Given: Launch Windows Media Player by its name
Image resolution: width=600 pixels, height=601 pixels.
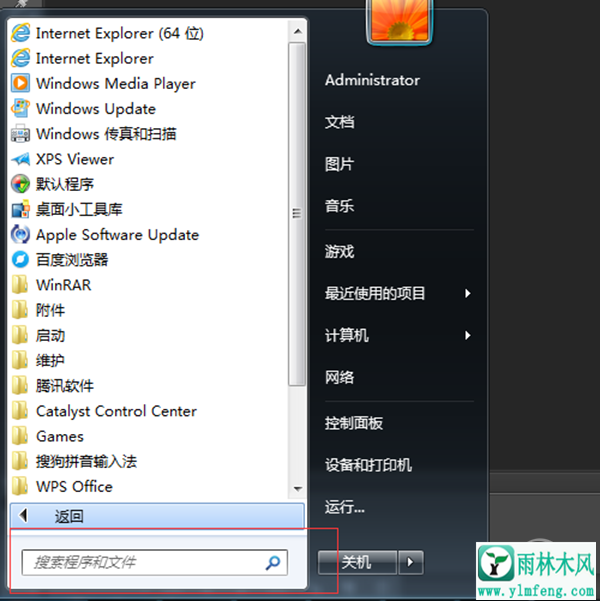Looking at the screenshot, I should click(x=116, y=84).
